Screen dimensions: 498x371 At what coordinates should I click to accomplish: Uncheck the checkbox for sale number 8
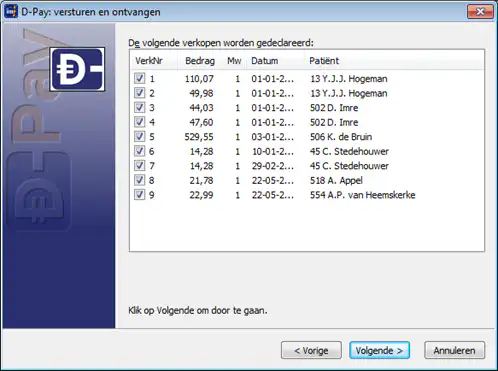click(139, 180)
